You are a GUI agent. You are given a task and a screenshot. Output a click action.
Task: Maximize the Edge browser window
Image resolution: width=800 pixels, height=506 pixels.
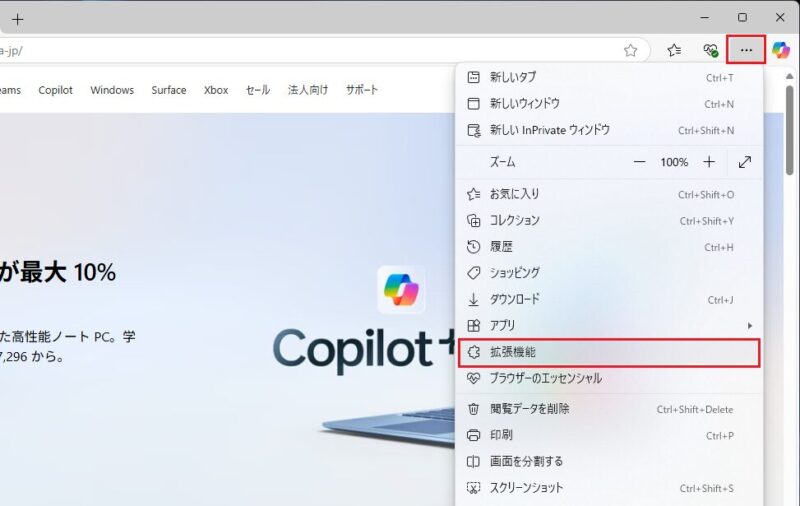point(742,17)
